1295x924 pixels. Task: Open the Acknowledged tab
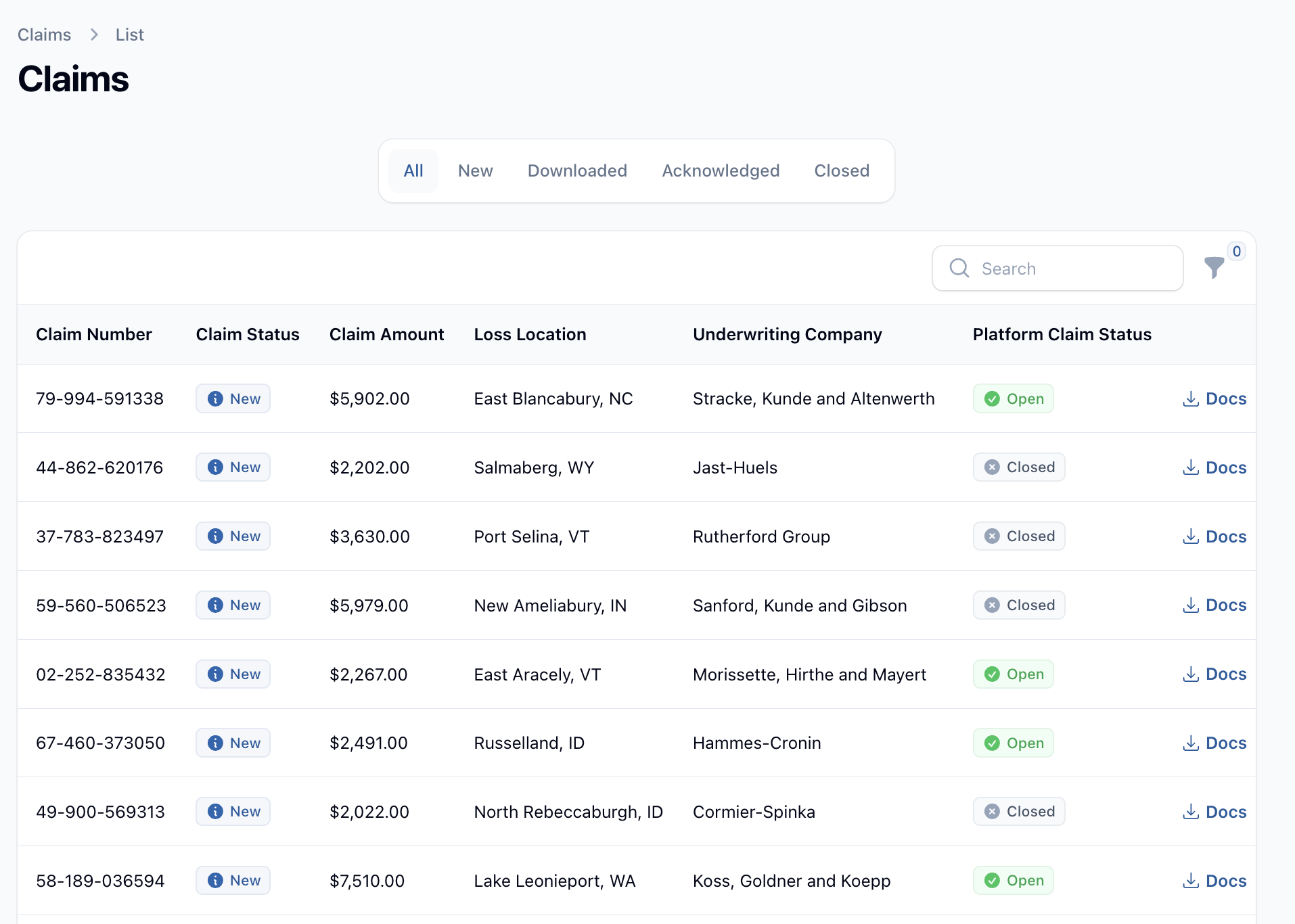[x=721, y=171]
